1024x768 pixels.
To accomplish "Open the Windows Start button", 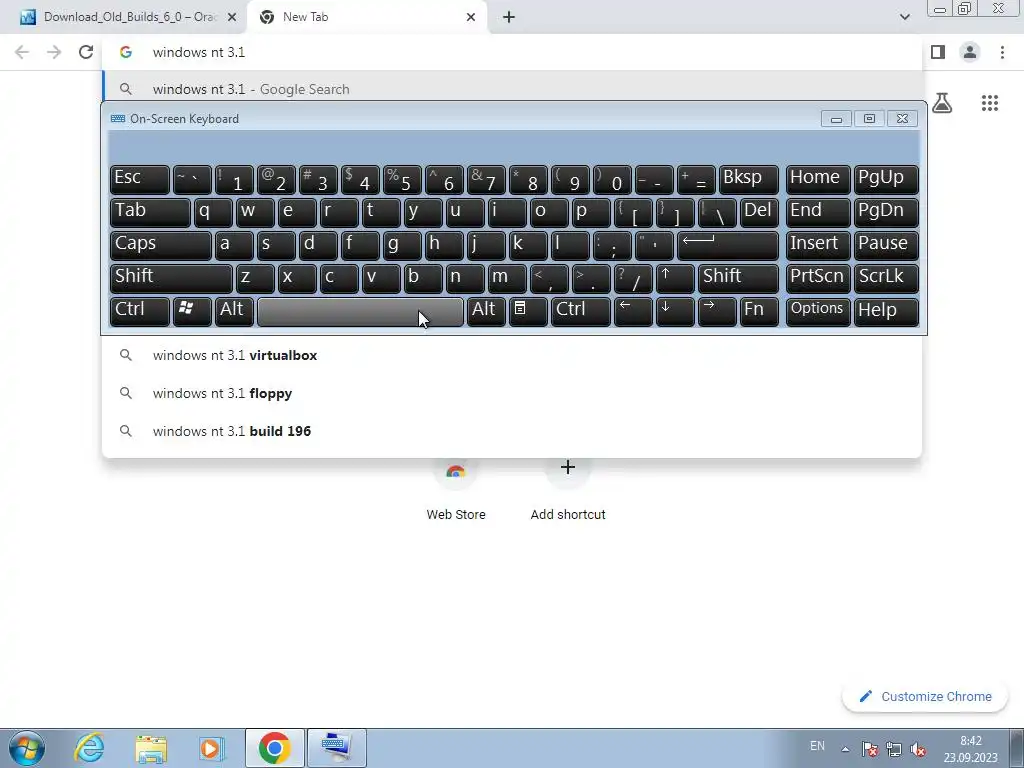I will click(x=27, y=748).
